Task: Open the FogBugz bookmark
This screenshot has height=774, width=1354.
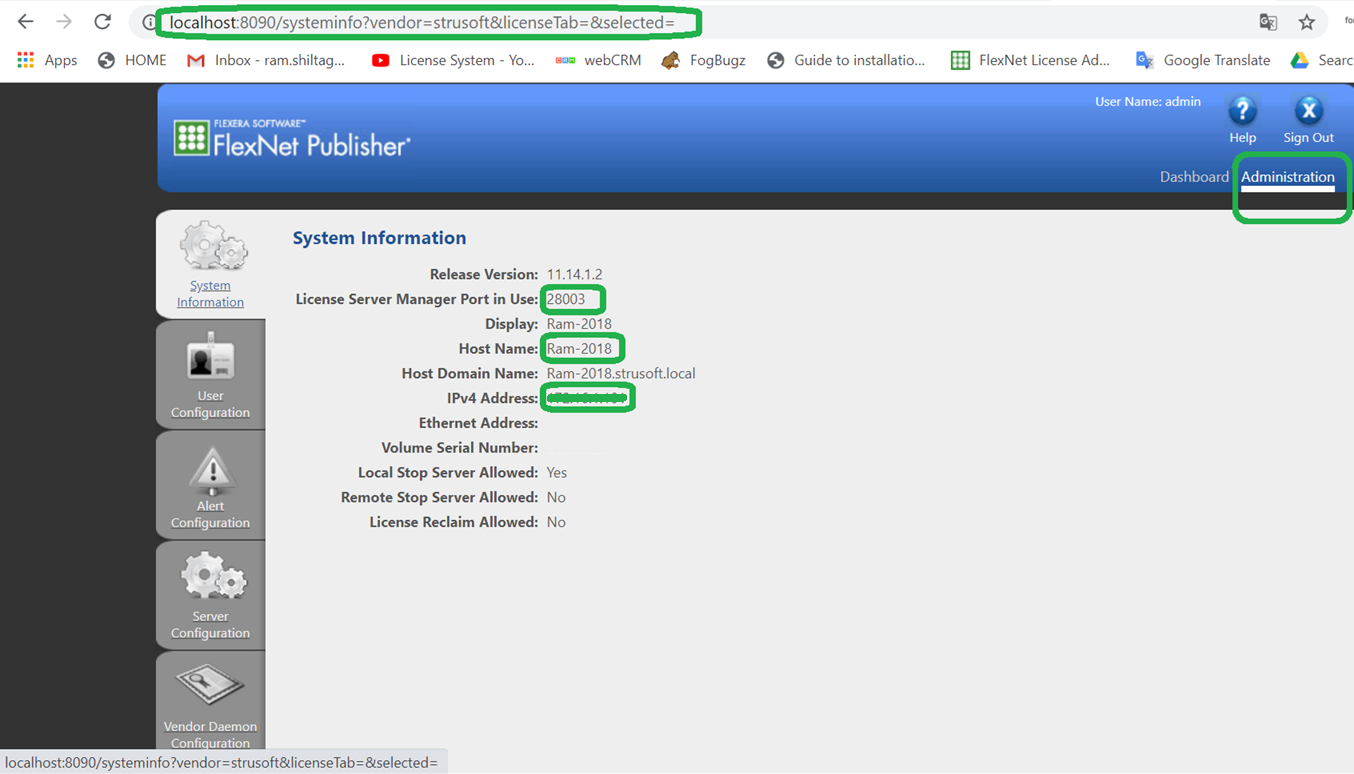Action: [704, 60]
